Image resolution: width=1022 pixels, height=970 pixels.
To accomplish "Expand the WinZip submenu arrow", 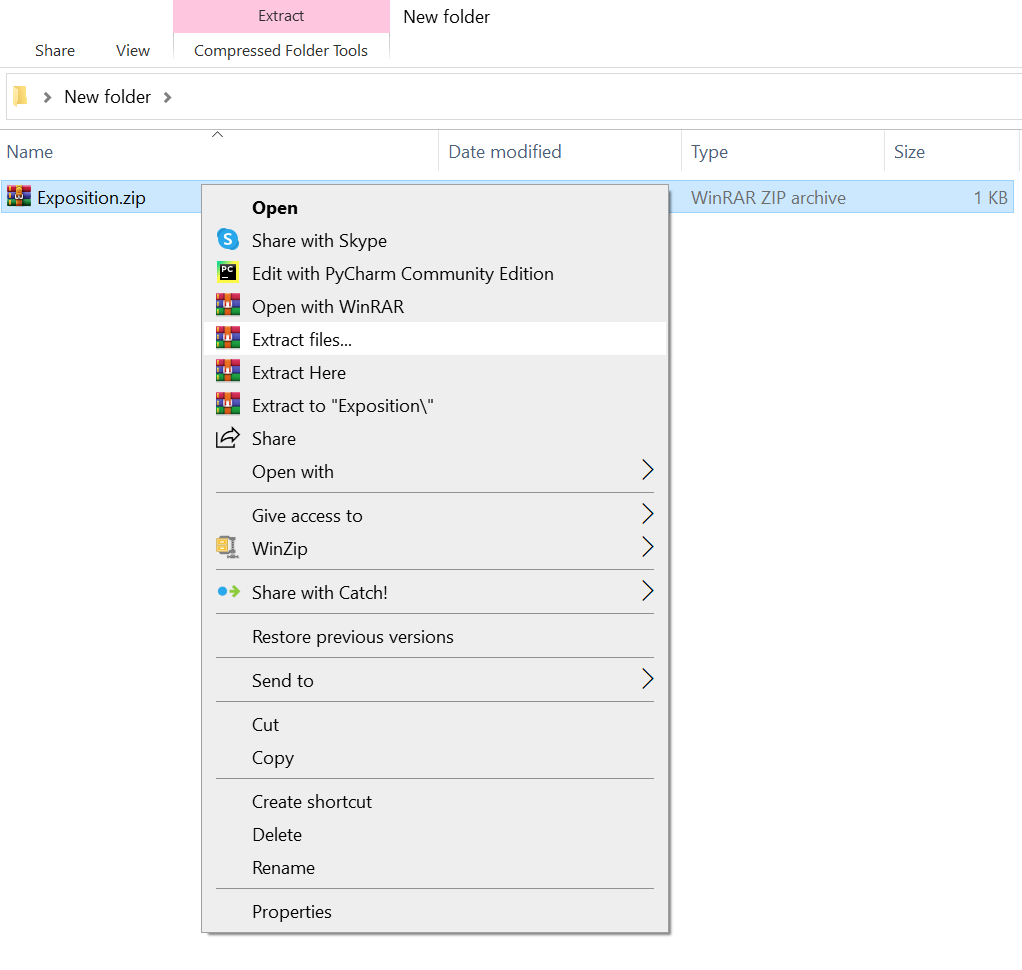I will point(647,546).
